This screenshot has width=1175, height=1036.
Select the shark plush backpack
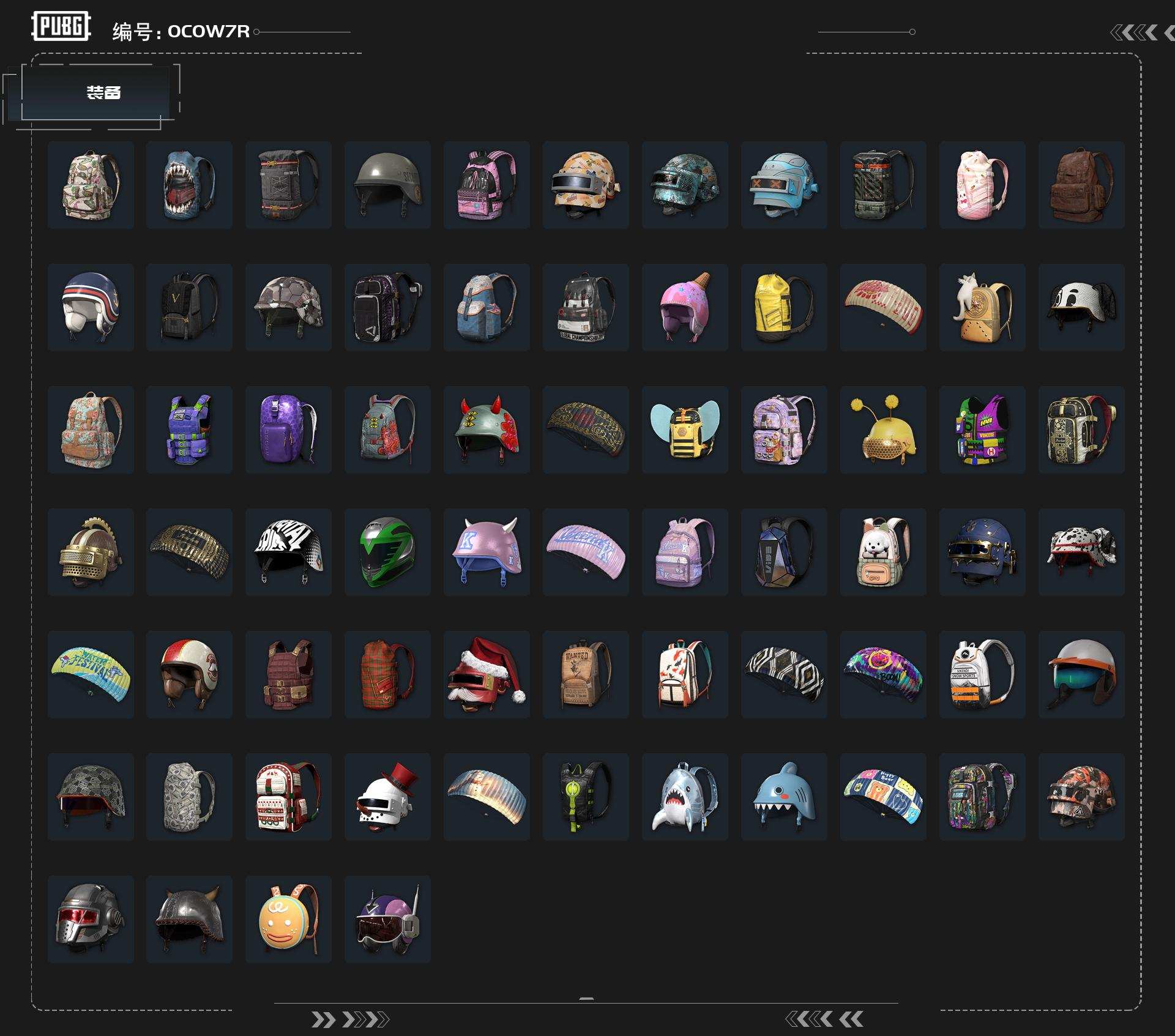coord(685,797)
